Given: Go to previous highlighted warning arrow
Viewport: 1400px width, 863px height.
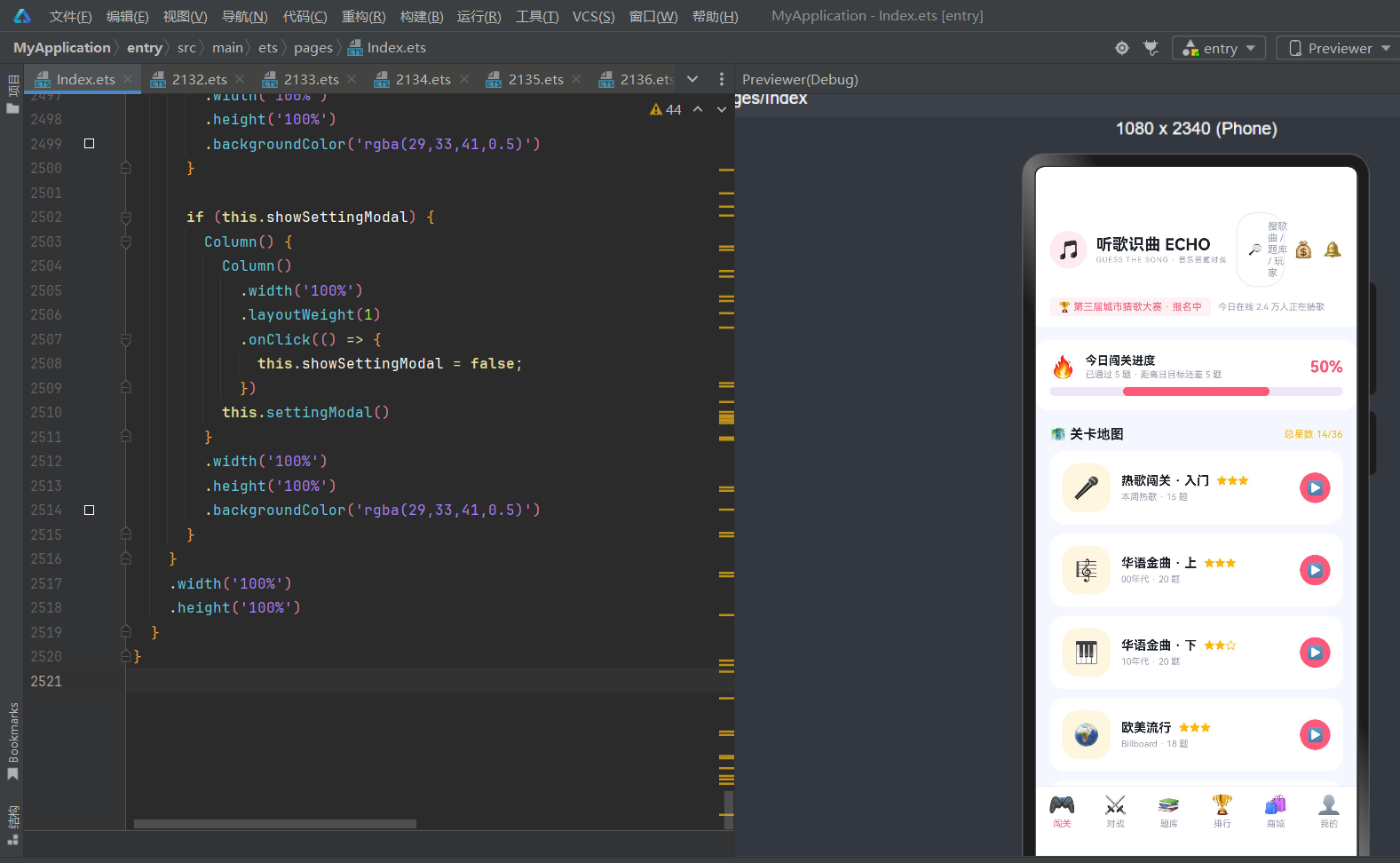Looking at the screenshot, I should coord(698,109).
